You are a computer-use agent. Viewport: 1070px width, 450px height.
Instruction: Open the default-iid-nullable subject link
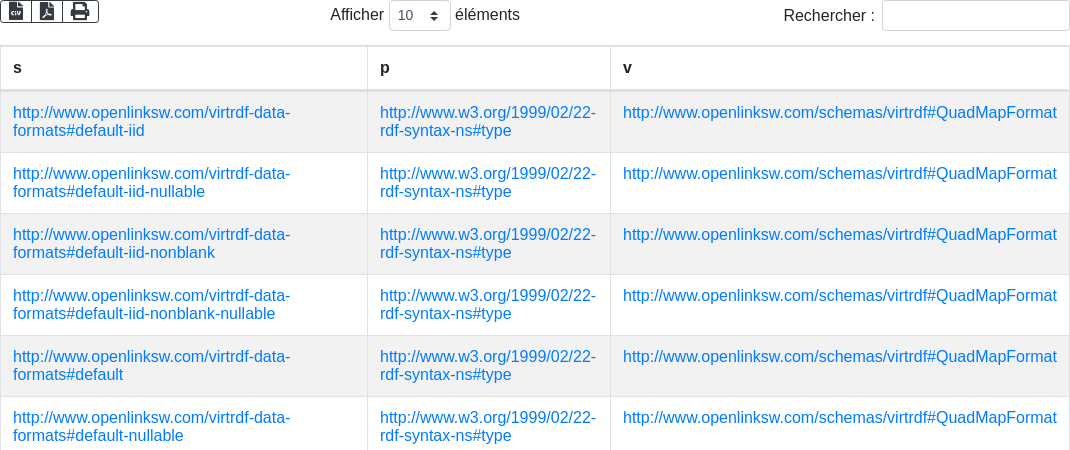click(x=151, y=182)
